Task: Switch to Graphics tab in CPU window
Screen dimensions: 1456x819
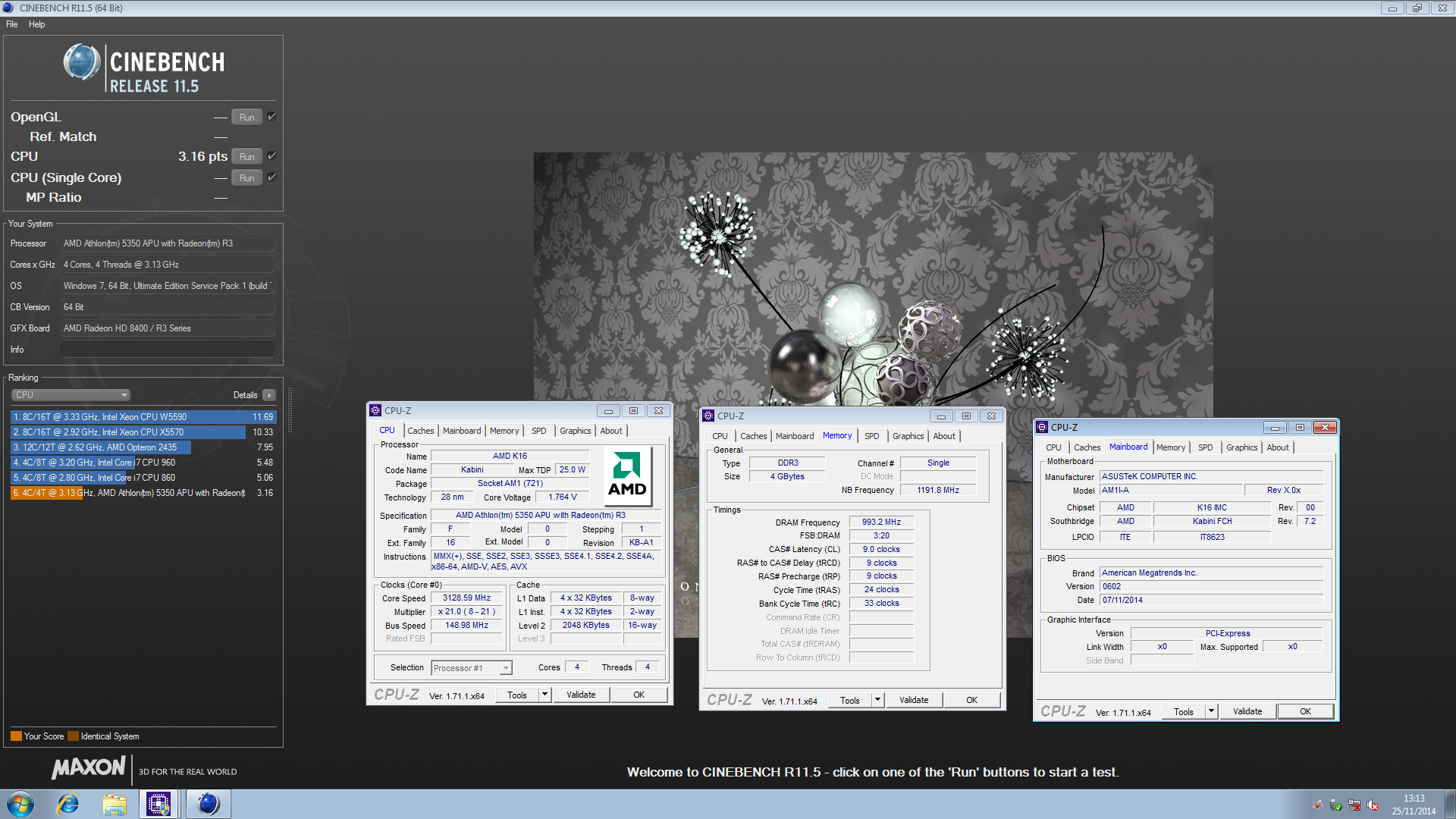Action: click(x=576, y=431)
